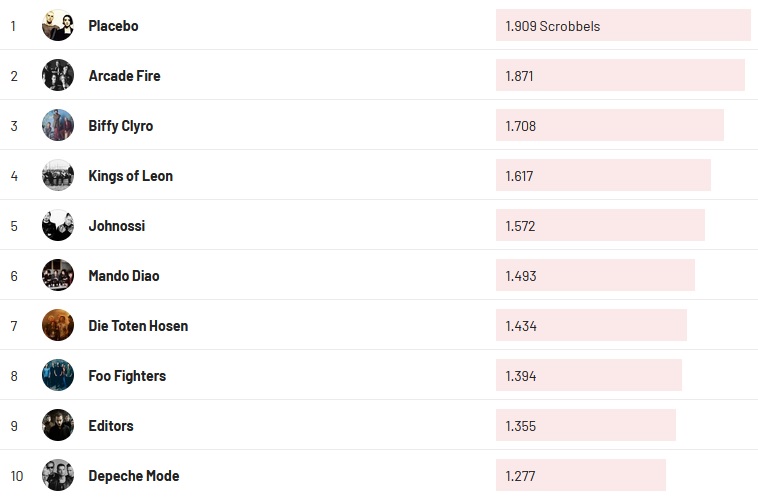Open the Placebo artist link
The height and width of the screenshot is (497, 758).
pyautogui.click(x=113, y=26)
